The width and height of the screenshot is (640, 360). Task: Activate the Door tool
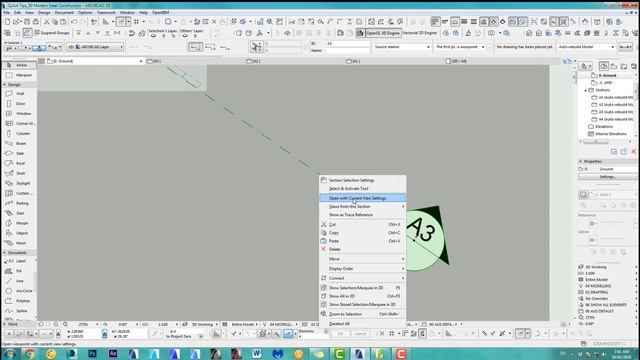pos(19,104)
